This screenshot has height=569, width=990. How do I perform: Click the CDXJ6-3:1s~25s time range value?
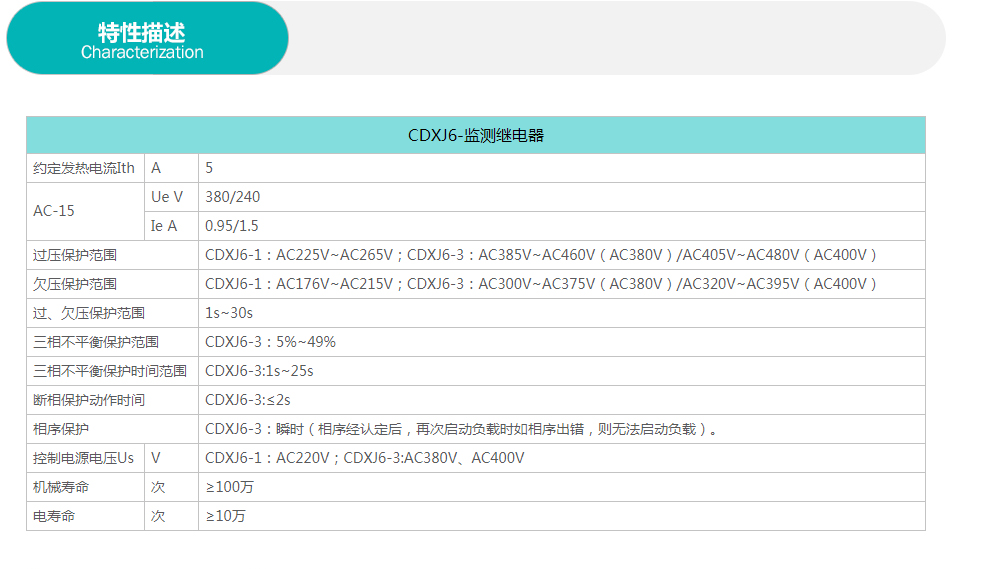[x=259, y=371]
